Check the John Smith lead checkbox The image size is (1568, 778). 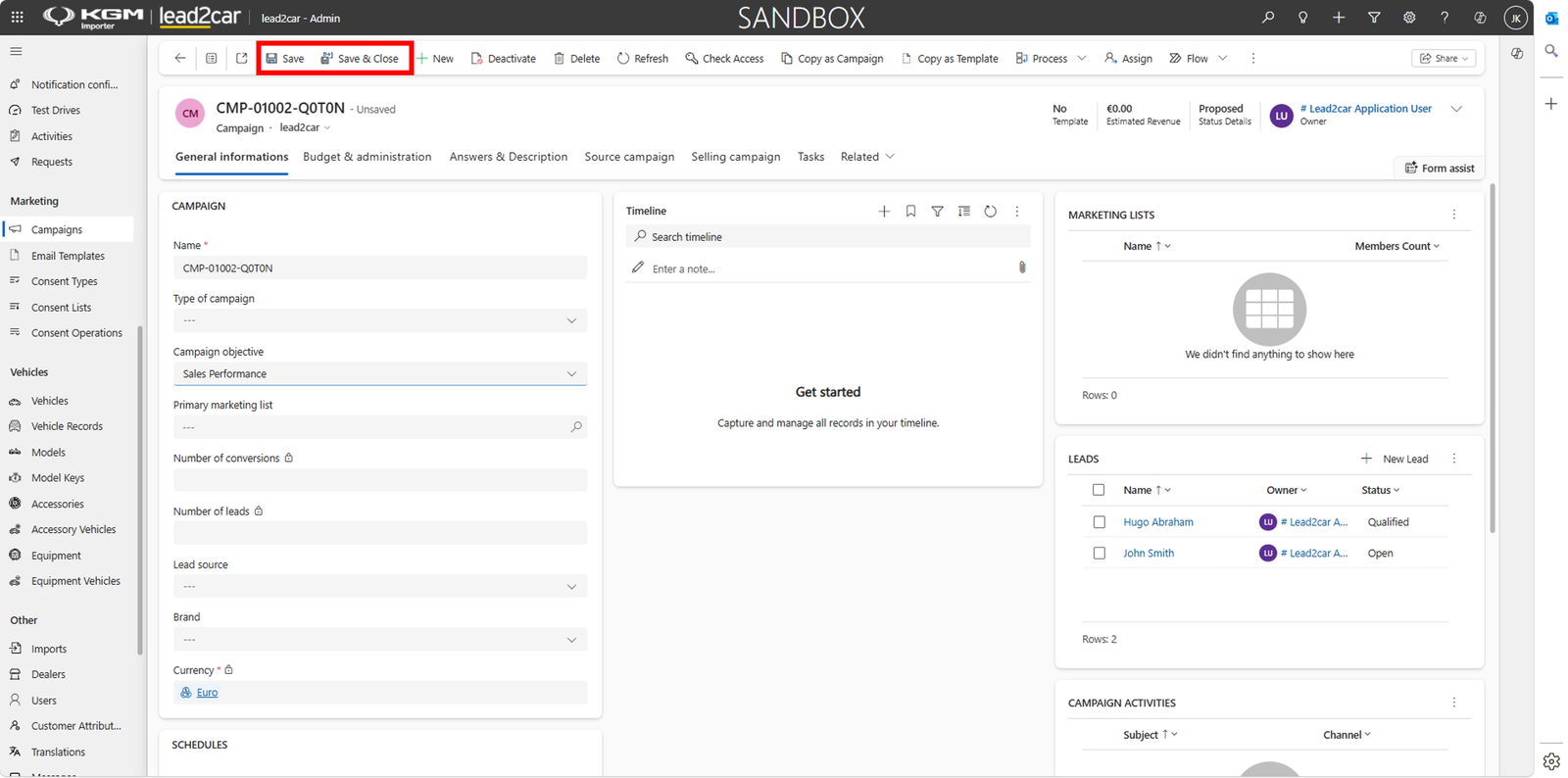coord(1099,554)
